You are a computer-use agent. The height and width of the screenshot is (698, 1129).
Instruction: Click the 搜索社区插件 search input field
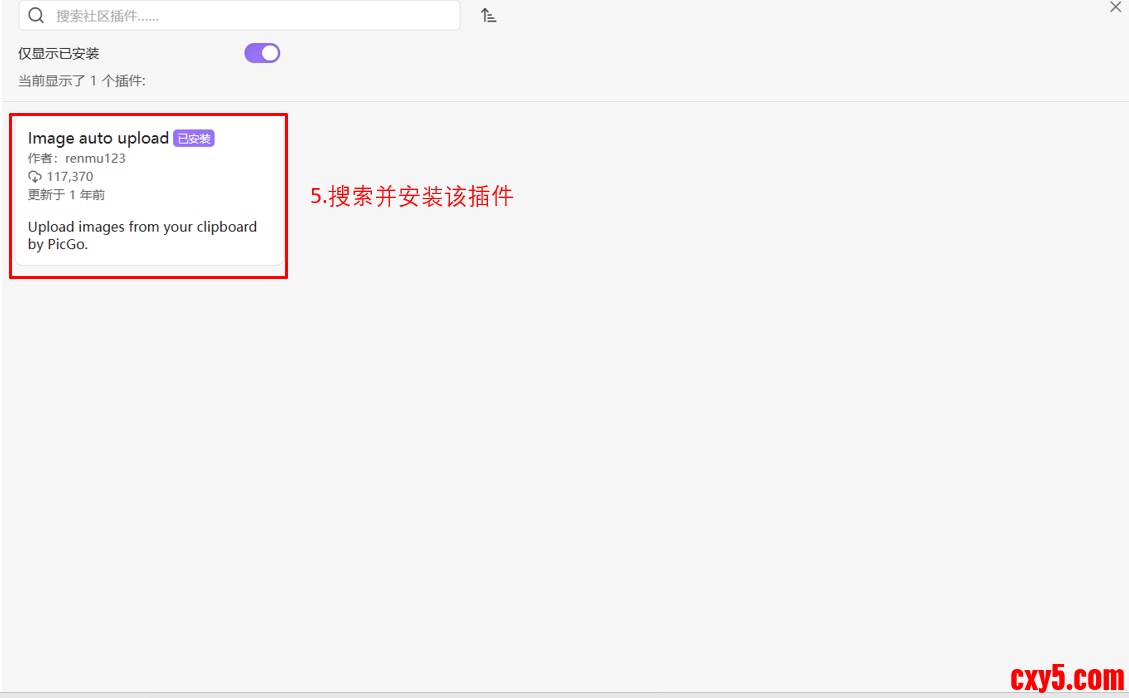pyautogui.click(x=240, y=16)
